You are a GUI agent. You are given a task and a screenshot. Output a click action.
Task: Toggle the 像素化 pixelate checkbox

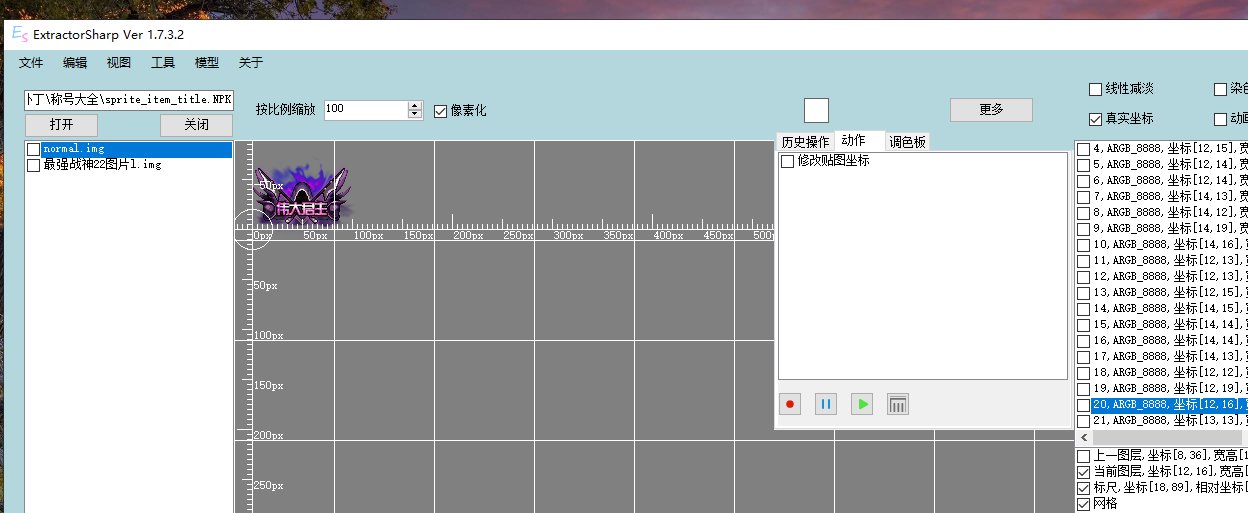click(441, 110)
